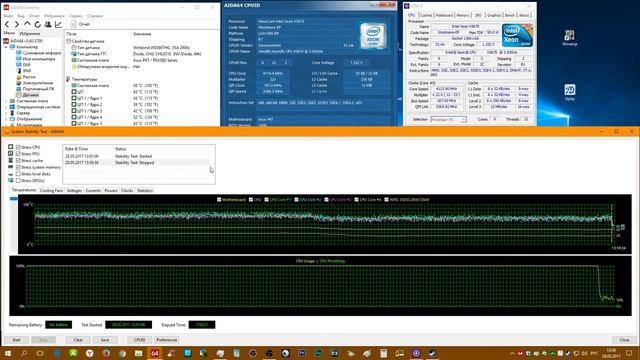Open the Uplay desktop shortcut
Viewport: 640px width, 360px height.
pyautogui.click(x=570, y=92)
